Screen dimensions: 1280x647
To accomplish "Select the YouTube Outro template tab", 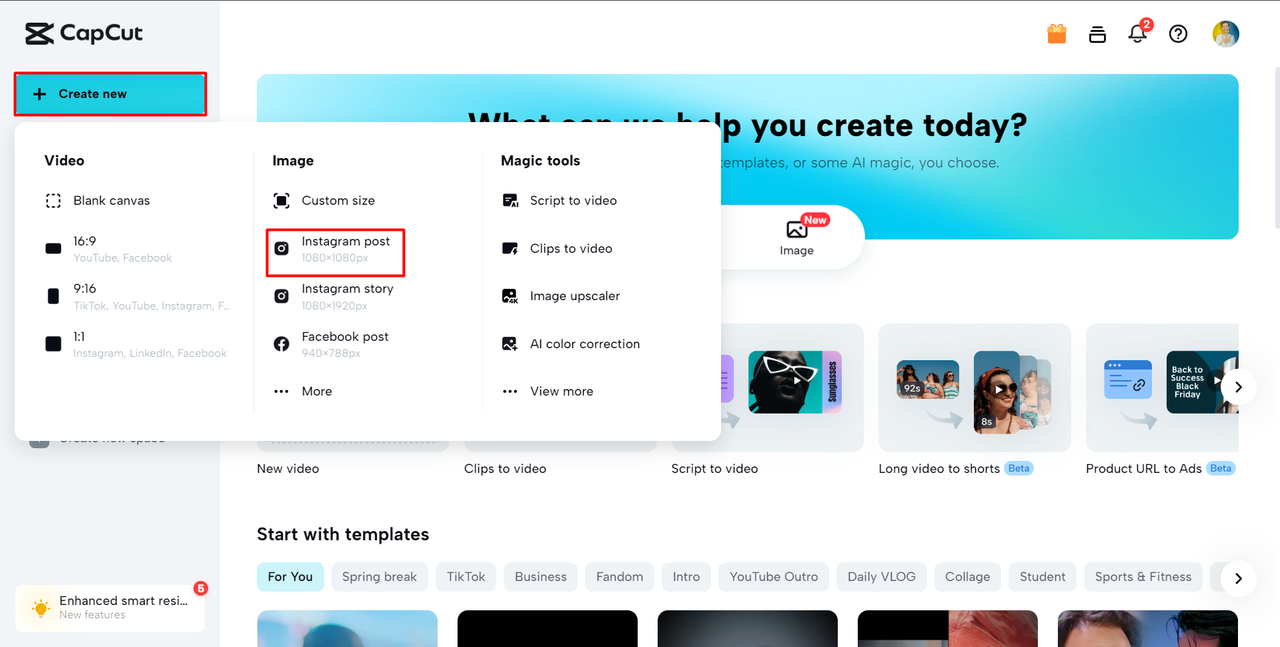I will click(774, 577).
